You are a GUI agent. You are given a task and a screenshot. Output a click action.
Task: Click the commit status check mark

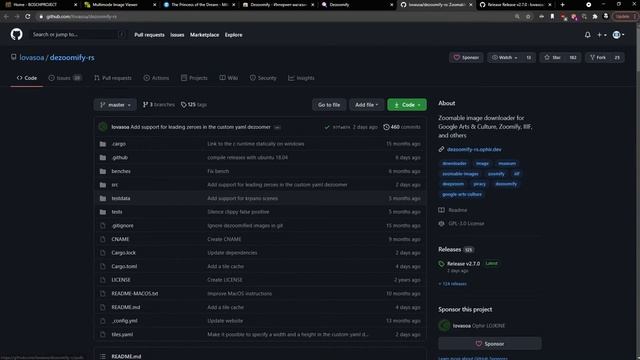pos(327,127)
